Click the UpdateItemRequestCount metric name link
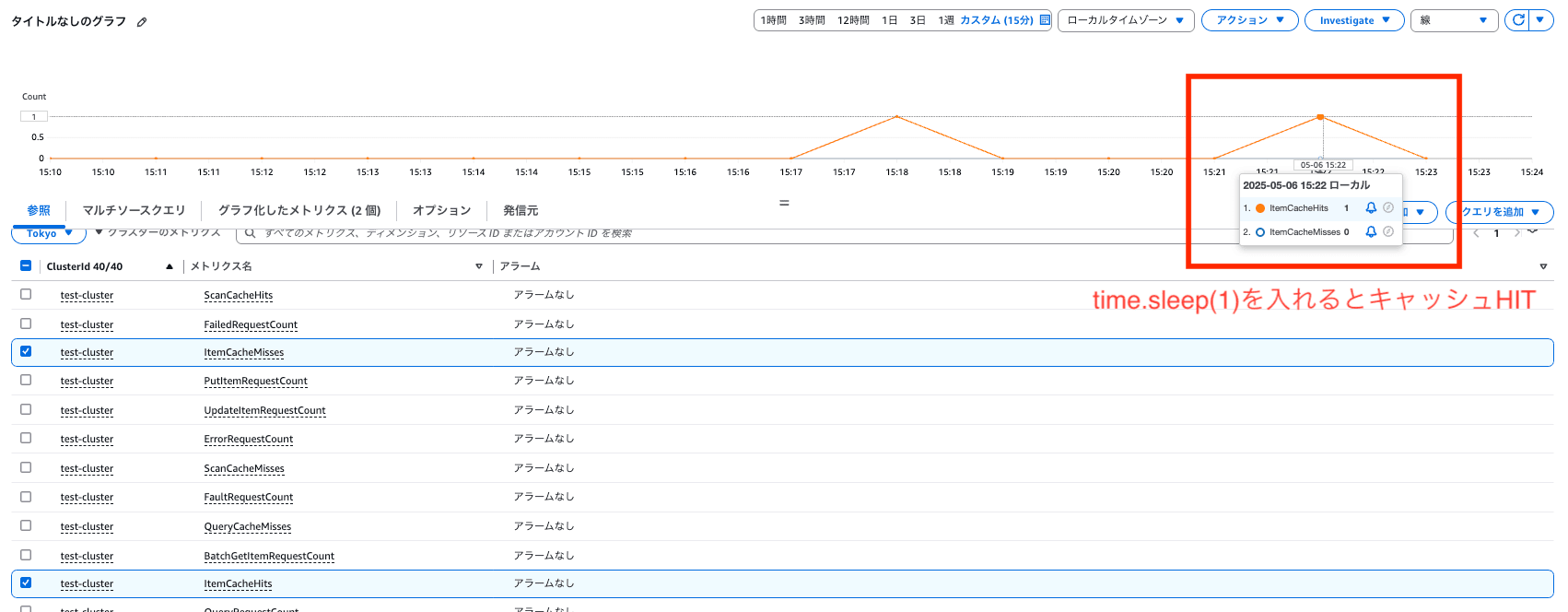Image resolution: width=1568 pixels, height=612 pixels. click(265, 410)
